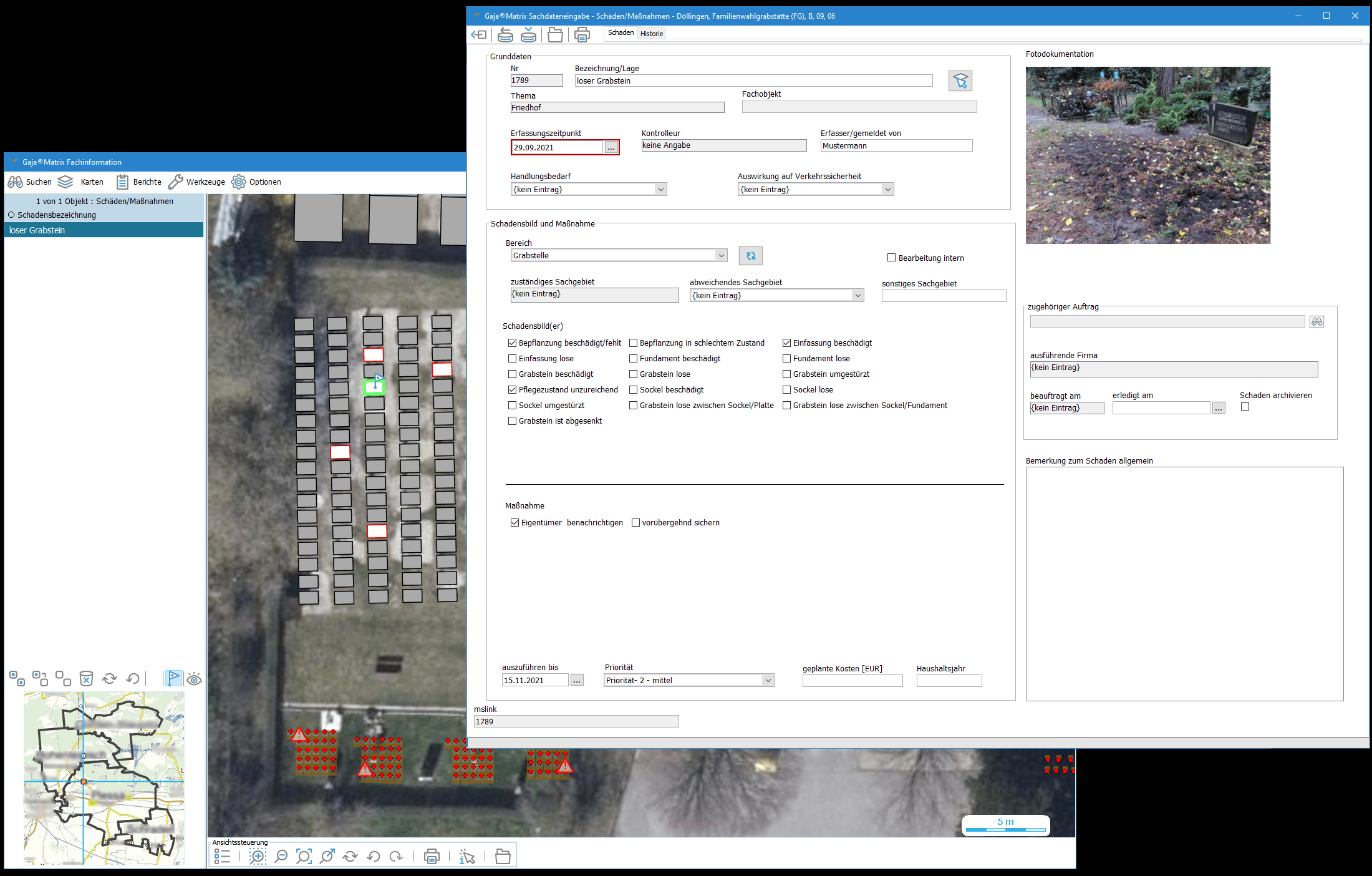Click the printer icon in Schäden form toolbar
1372x876 pixels.
click(582, 35)
